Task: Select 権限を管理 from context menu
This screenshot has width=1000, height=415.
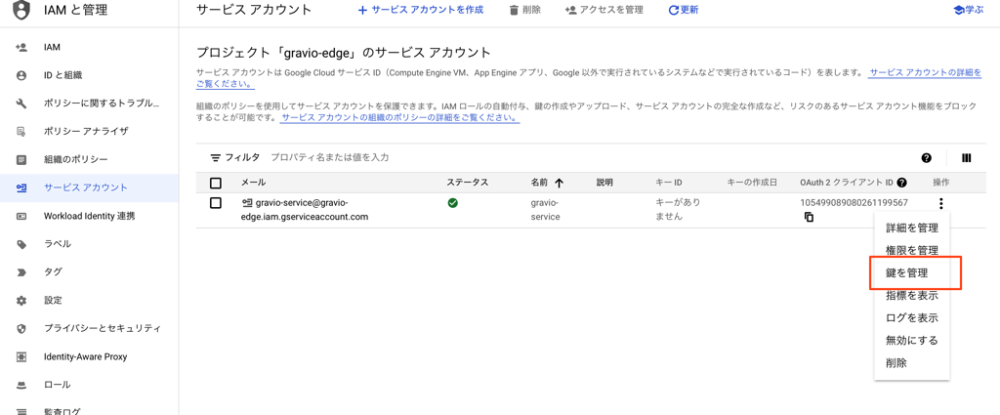Action: point(912,251)
